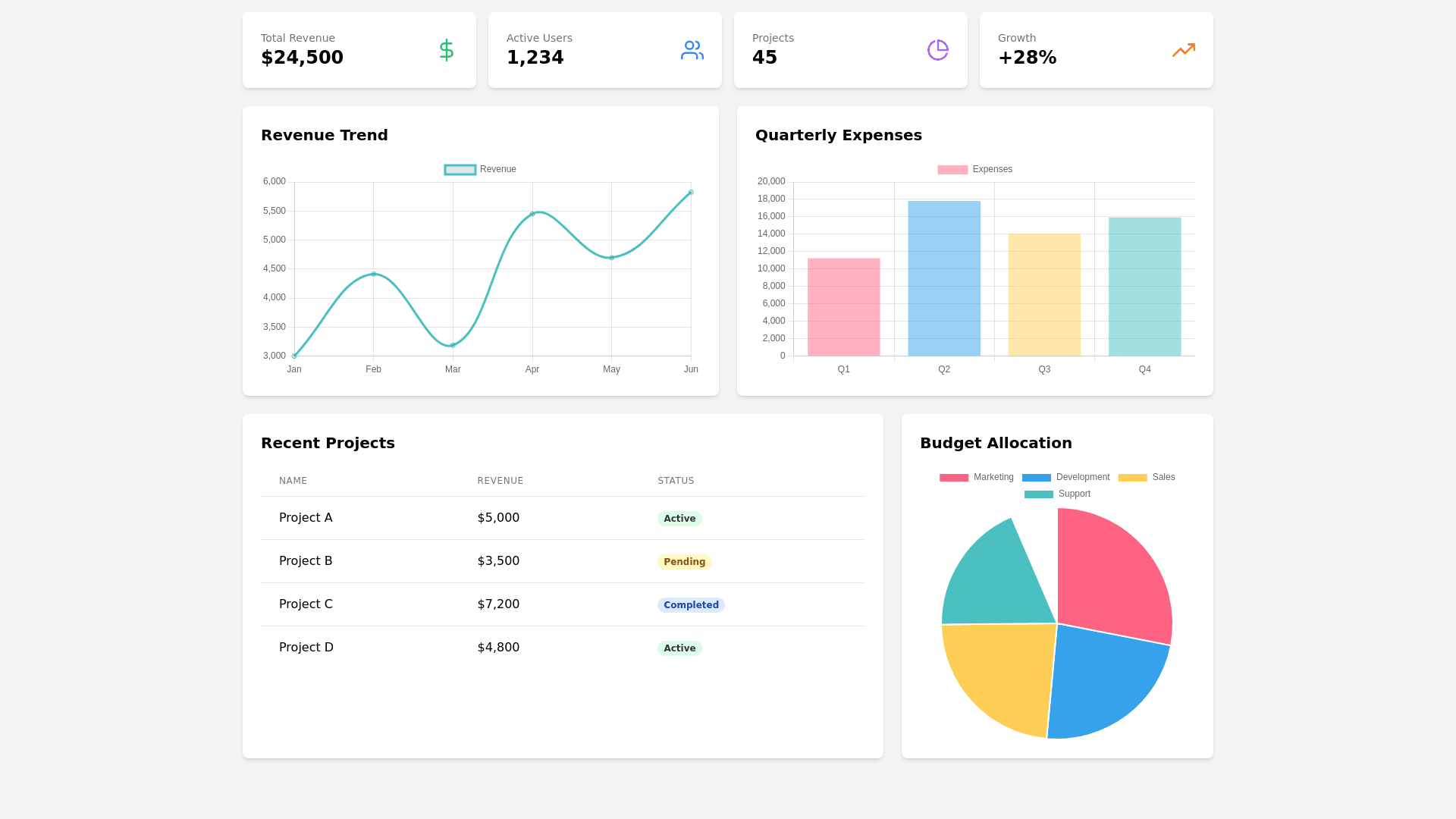
Task: Toggle the Revenue series in the legend
Action: point(479,169)
